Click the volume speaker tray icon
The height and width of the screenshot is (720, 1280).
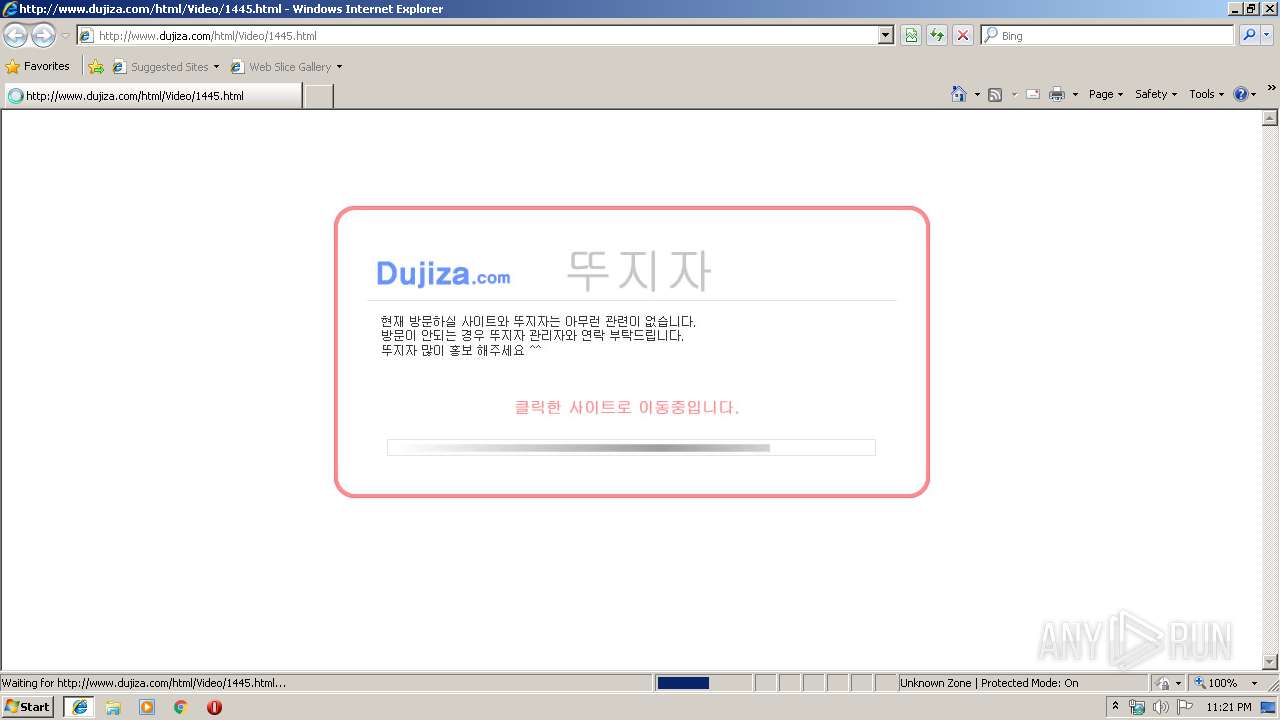coord(1161,707)
